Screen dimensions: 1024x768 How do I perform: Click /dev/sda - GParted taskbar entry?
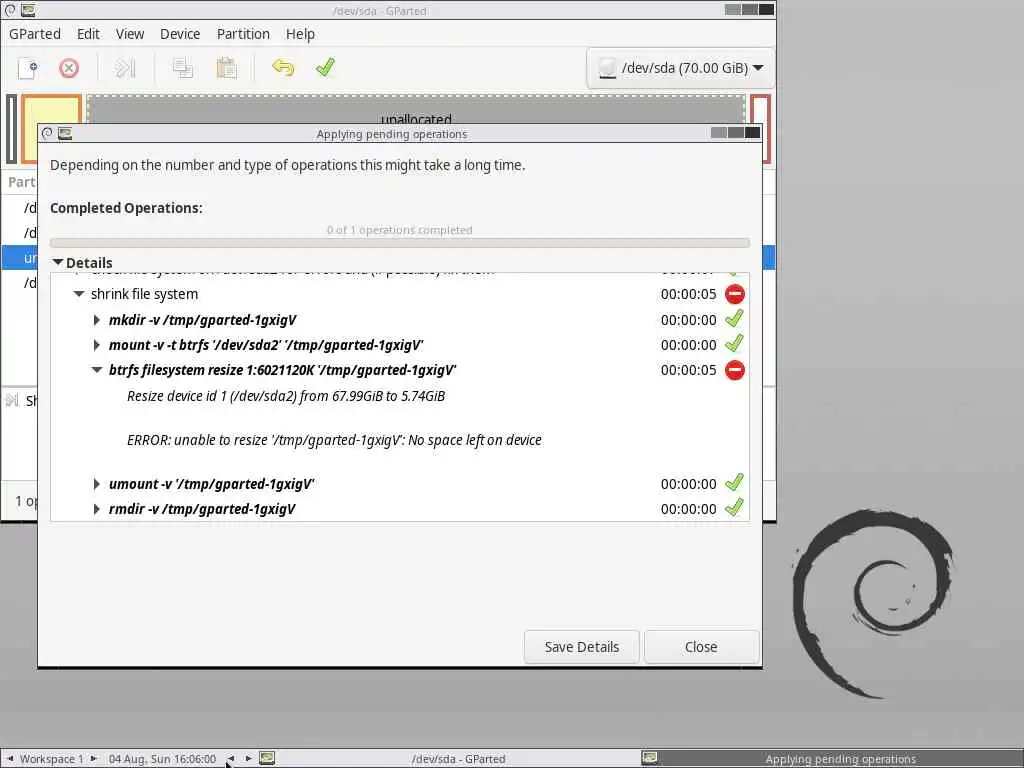(x=458, y=758)
